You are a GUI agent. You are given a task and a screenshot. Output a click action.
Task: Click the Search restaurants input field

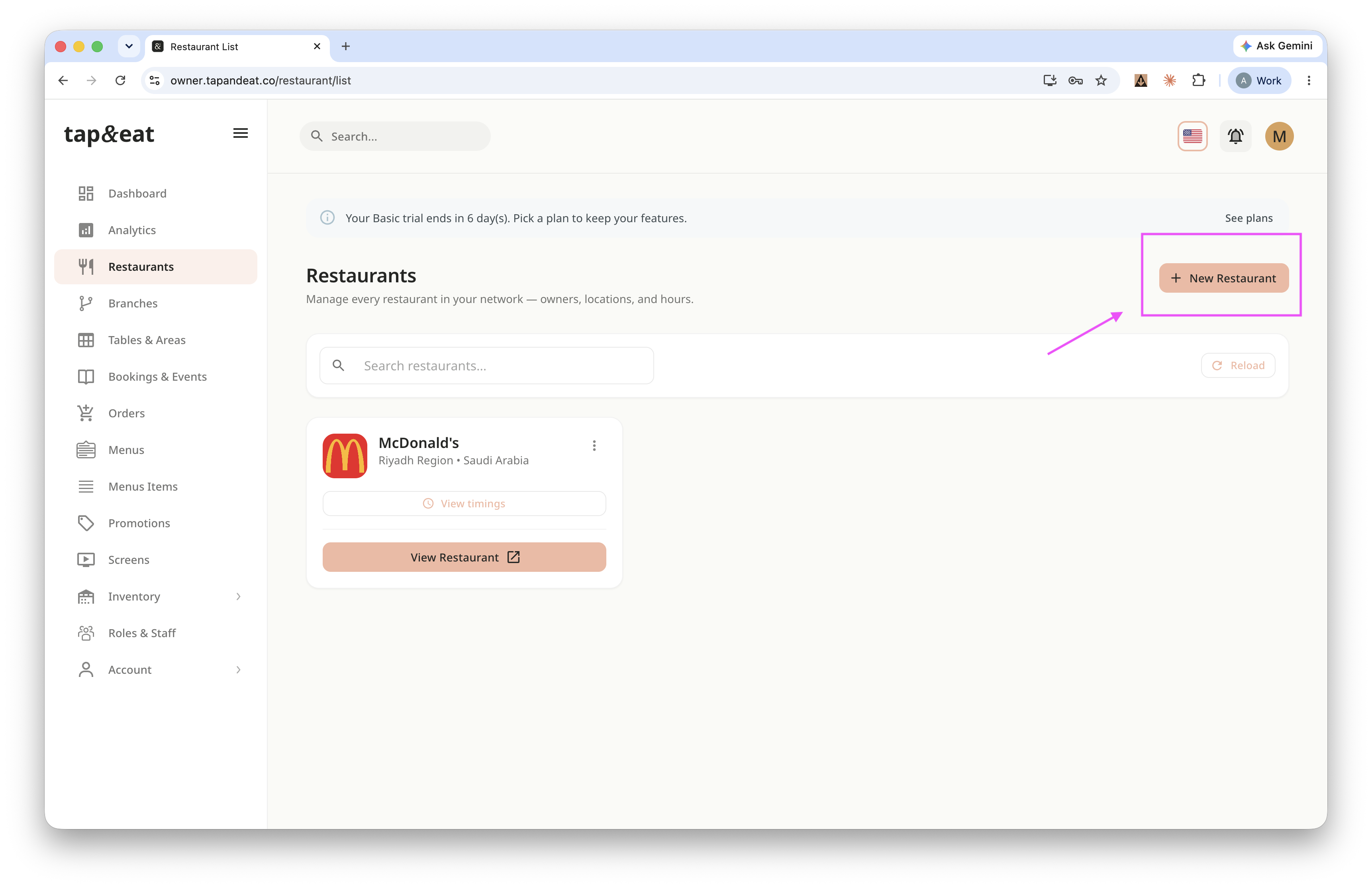[x=486, y=365]
